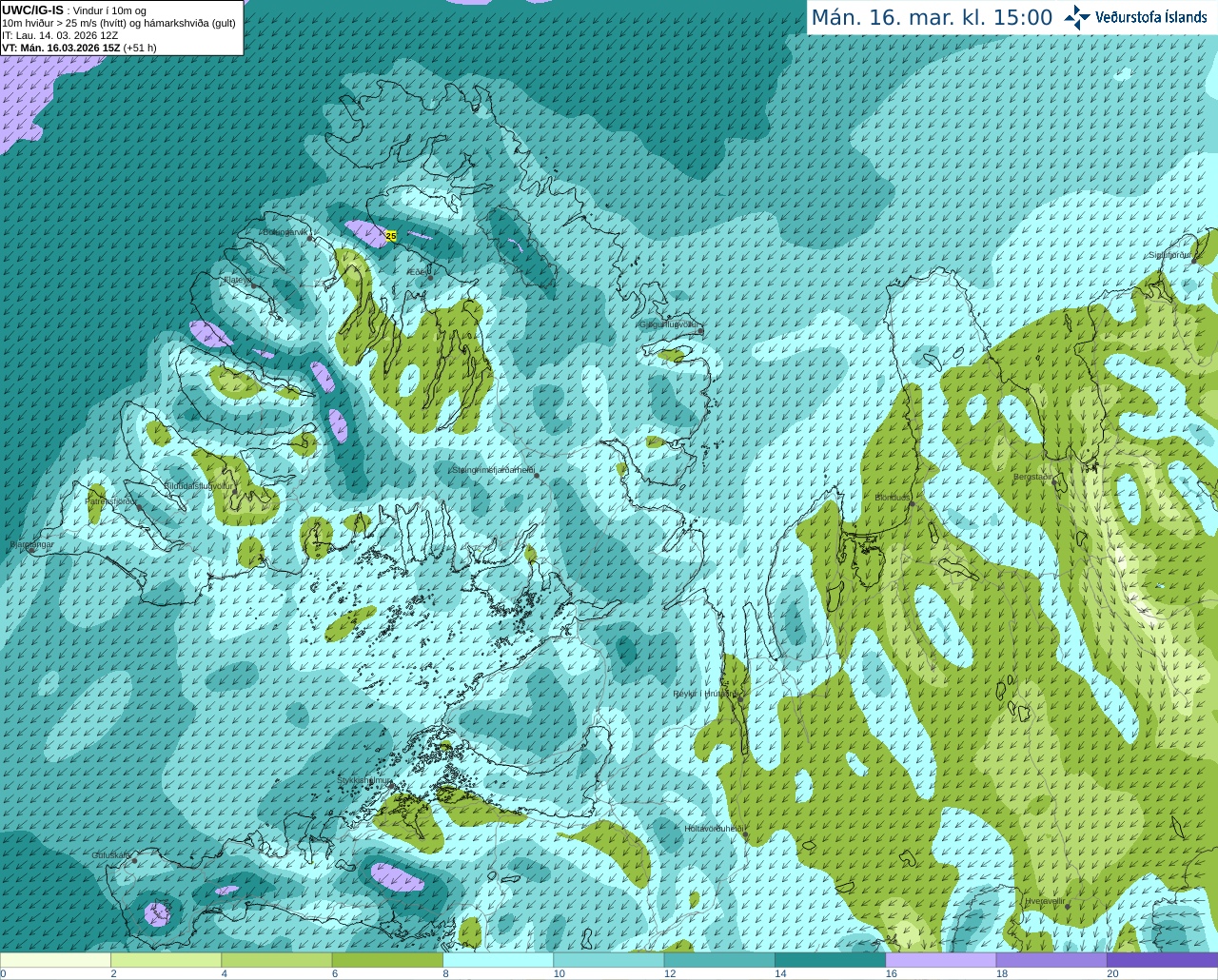Pick the olive 6–8 legend swatch
This screenshot has height=980, width=1218.
tap(387, 960)
